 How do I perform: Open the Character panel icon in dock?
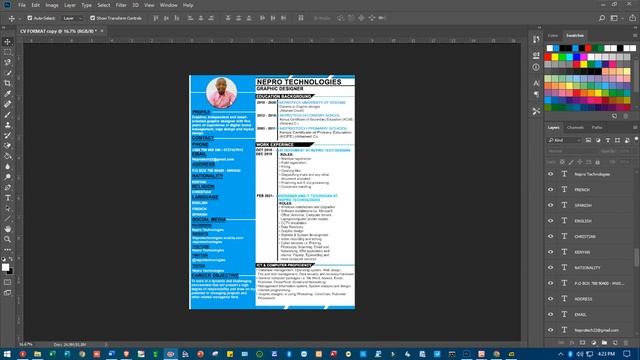coord(536,83)
